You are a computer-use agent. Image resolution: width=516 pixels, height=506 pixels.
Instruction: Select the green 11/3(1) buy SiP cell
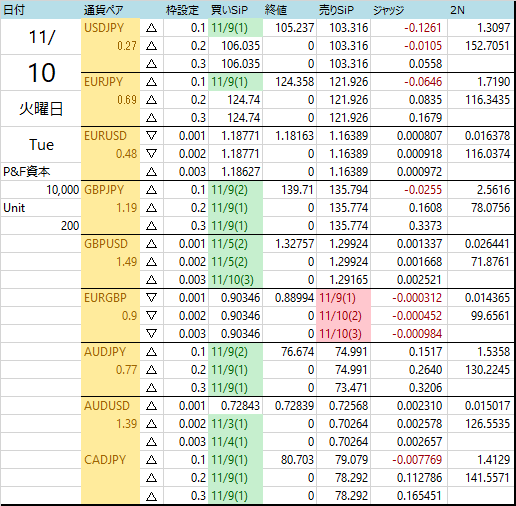[236, 424]
